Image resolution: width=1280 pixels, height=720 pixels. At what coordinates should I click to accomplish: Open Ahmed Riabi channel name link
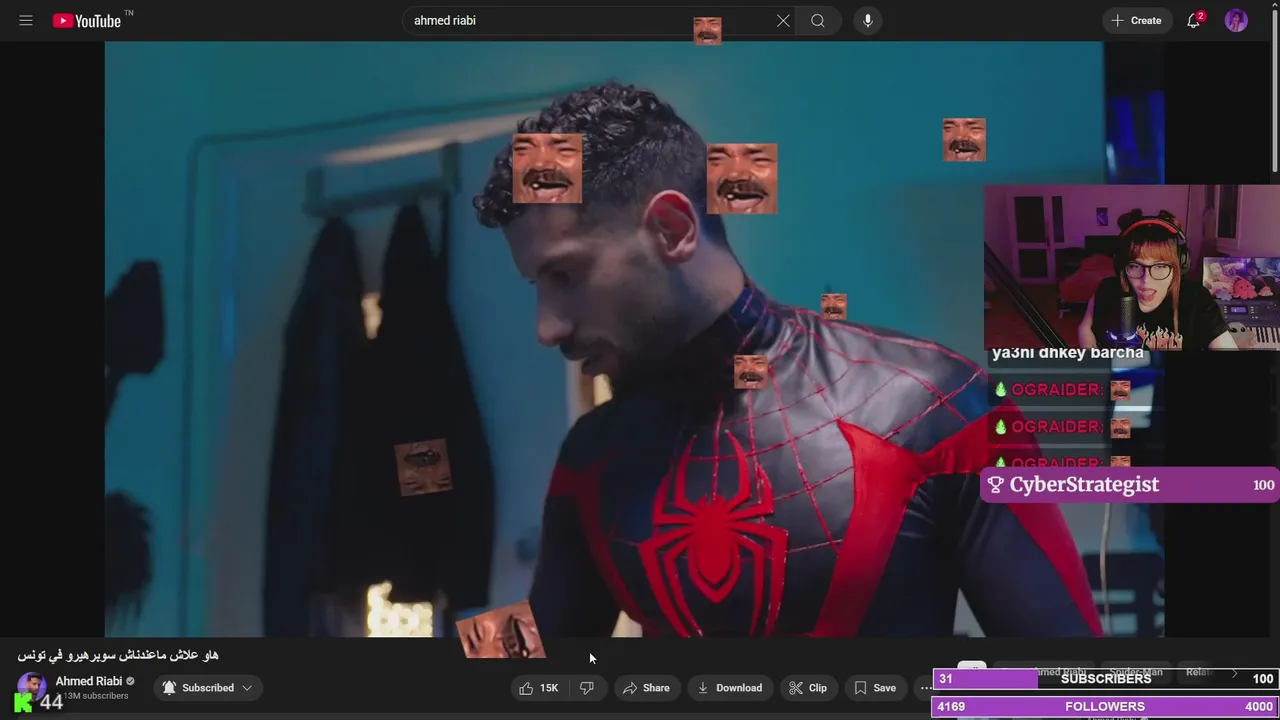pyautogui.click(x=89, y=681)
